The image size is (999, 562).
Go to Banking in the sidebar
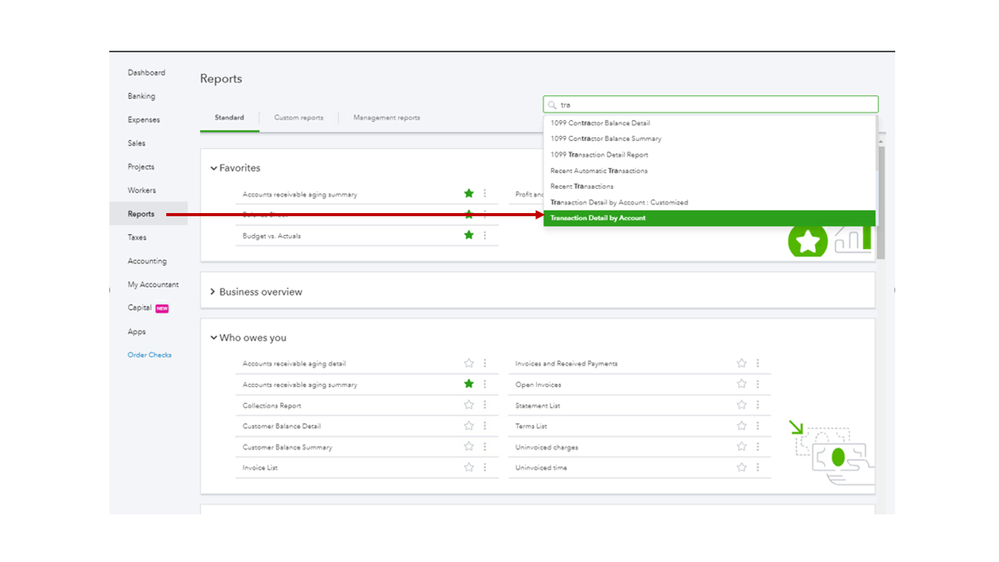(x=142, y=96)
